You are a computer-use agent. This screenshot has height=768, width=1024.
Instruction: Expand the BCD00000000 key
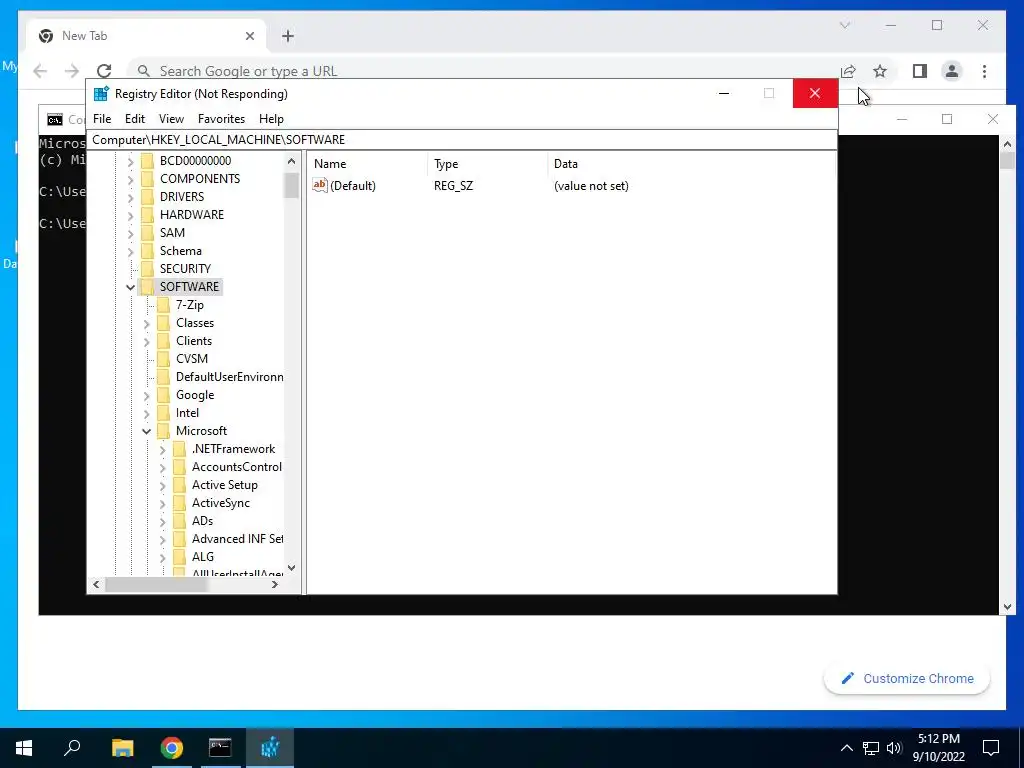tap(131, 161)
